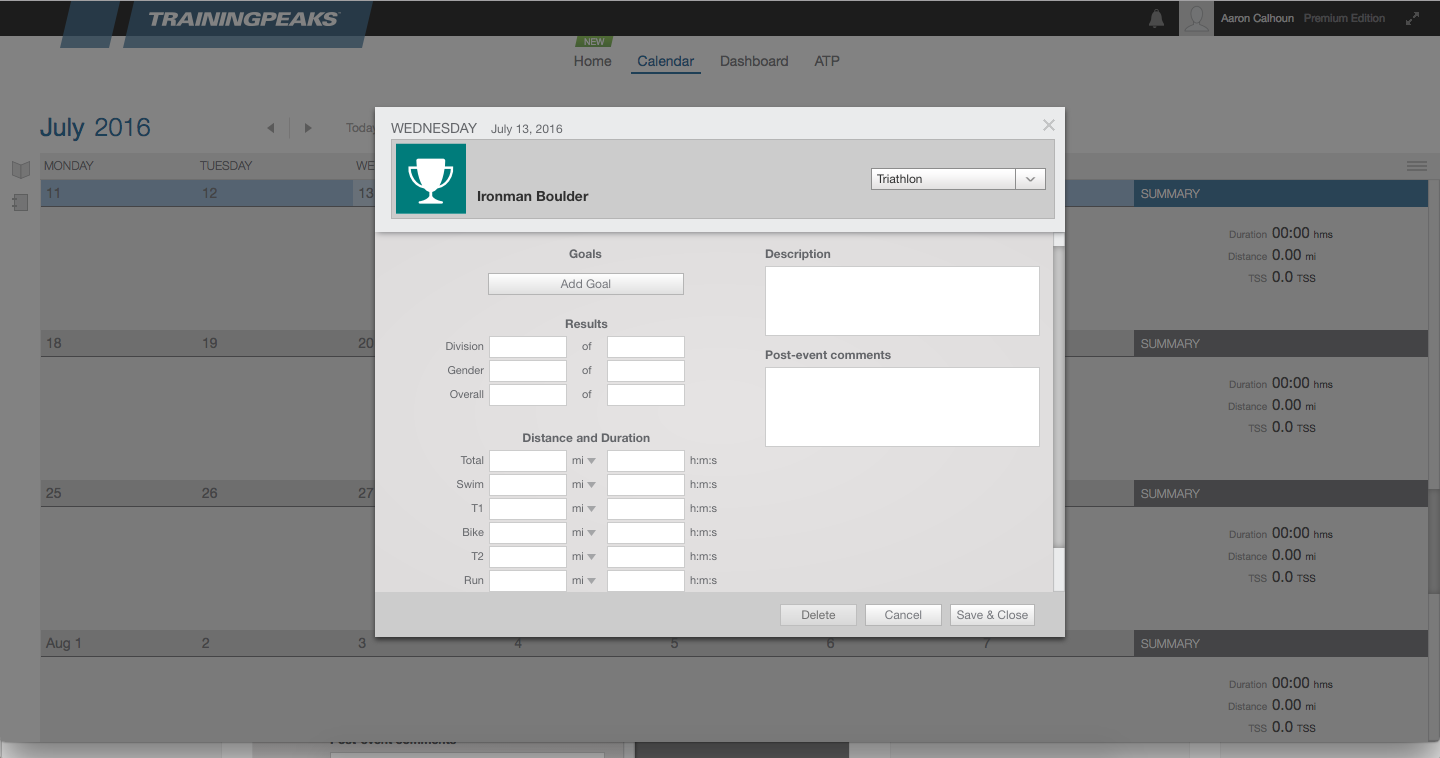The height and width of the screenshot is (758, 1440).
Task: Click the T1 duration h:m:s field
Action: click(646, 509)
